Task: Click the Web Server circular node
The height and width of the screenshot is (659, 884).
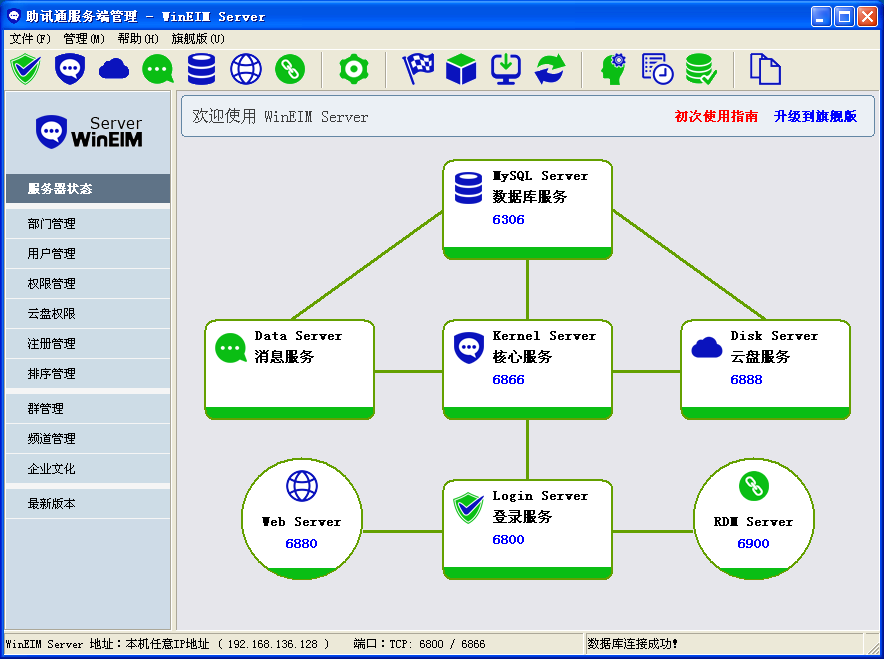Action: (x=302, y=518)
